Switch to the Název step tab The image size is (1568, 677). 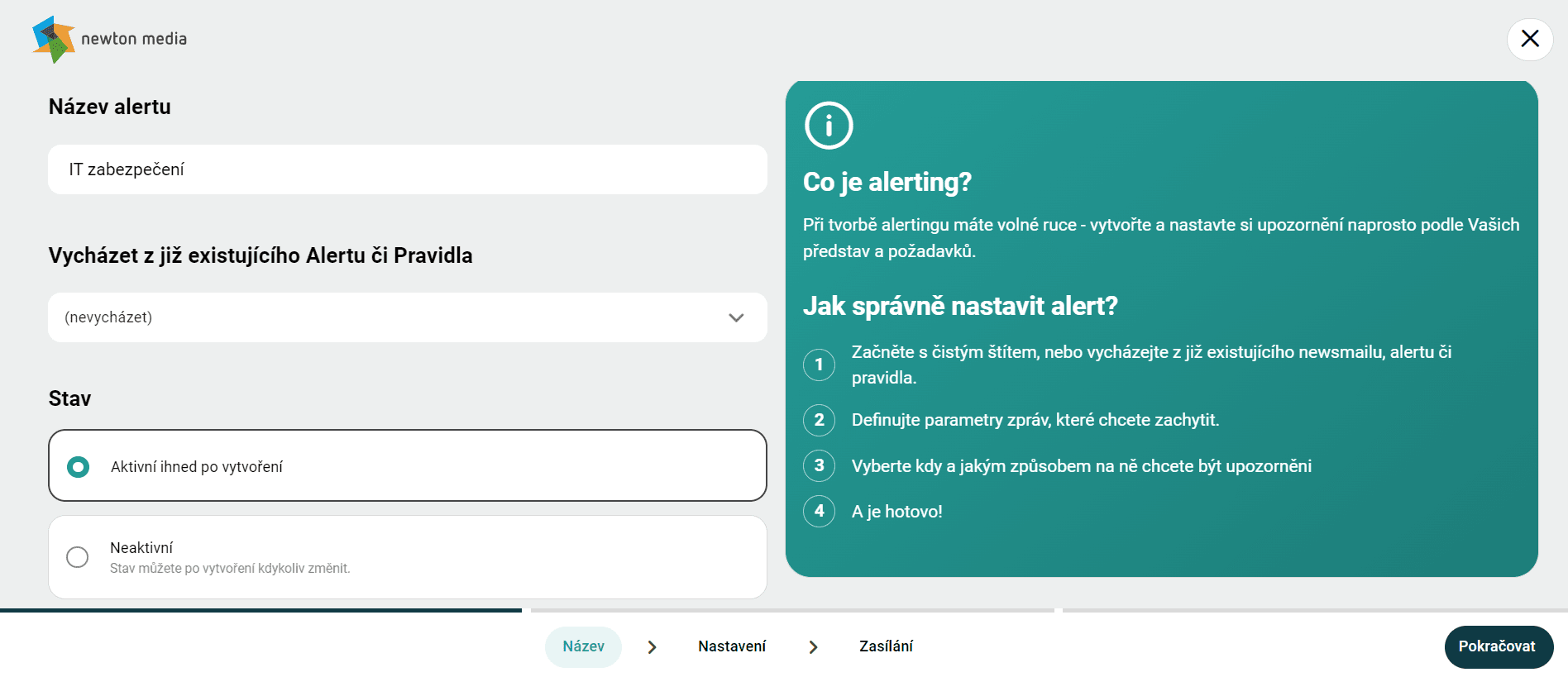coord(583,646)
